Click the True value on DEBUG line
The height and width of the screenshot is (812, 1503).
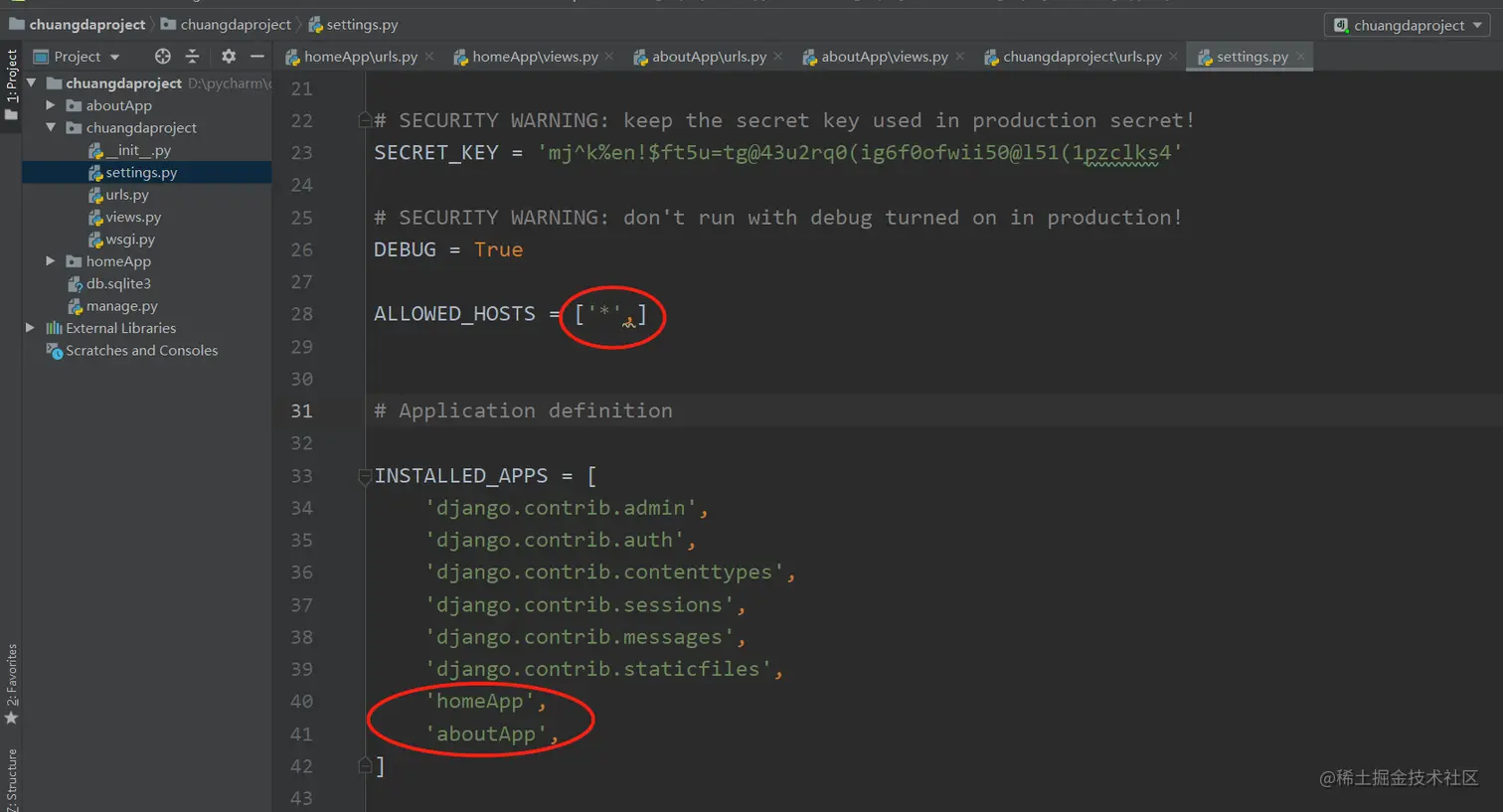pyautogui.click(x=498, y=249)
